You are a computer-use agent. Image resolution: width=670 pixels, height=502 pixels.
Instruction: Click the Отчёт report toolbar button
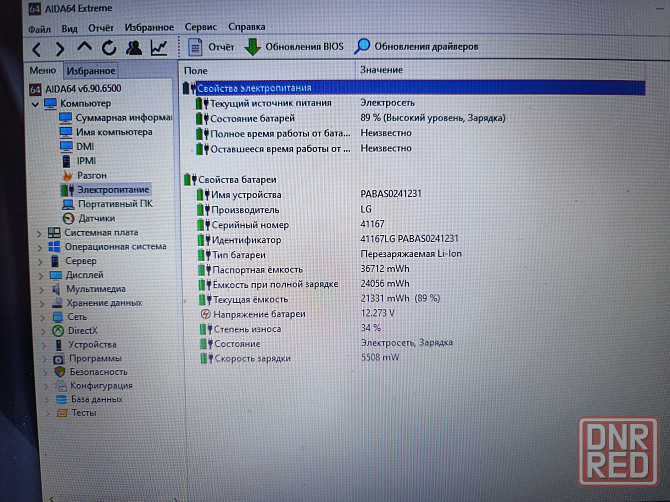tap(211, 47)
